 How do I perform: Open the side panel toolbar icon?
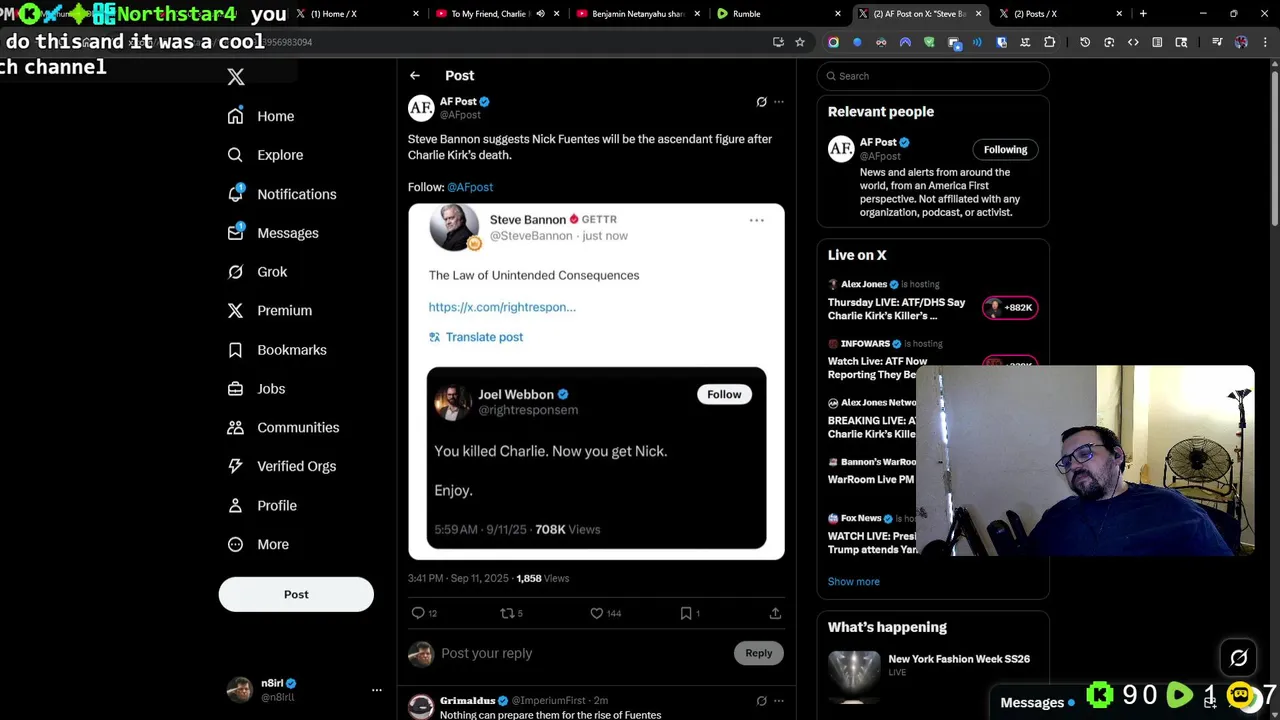pos(1157,42)
